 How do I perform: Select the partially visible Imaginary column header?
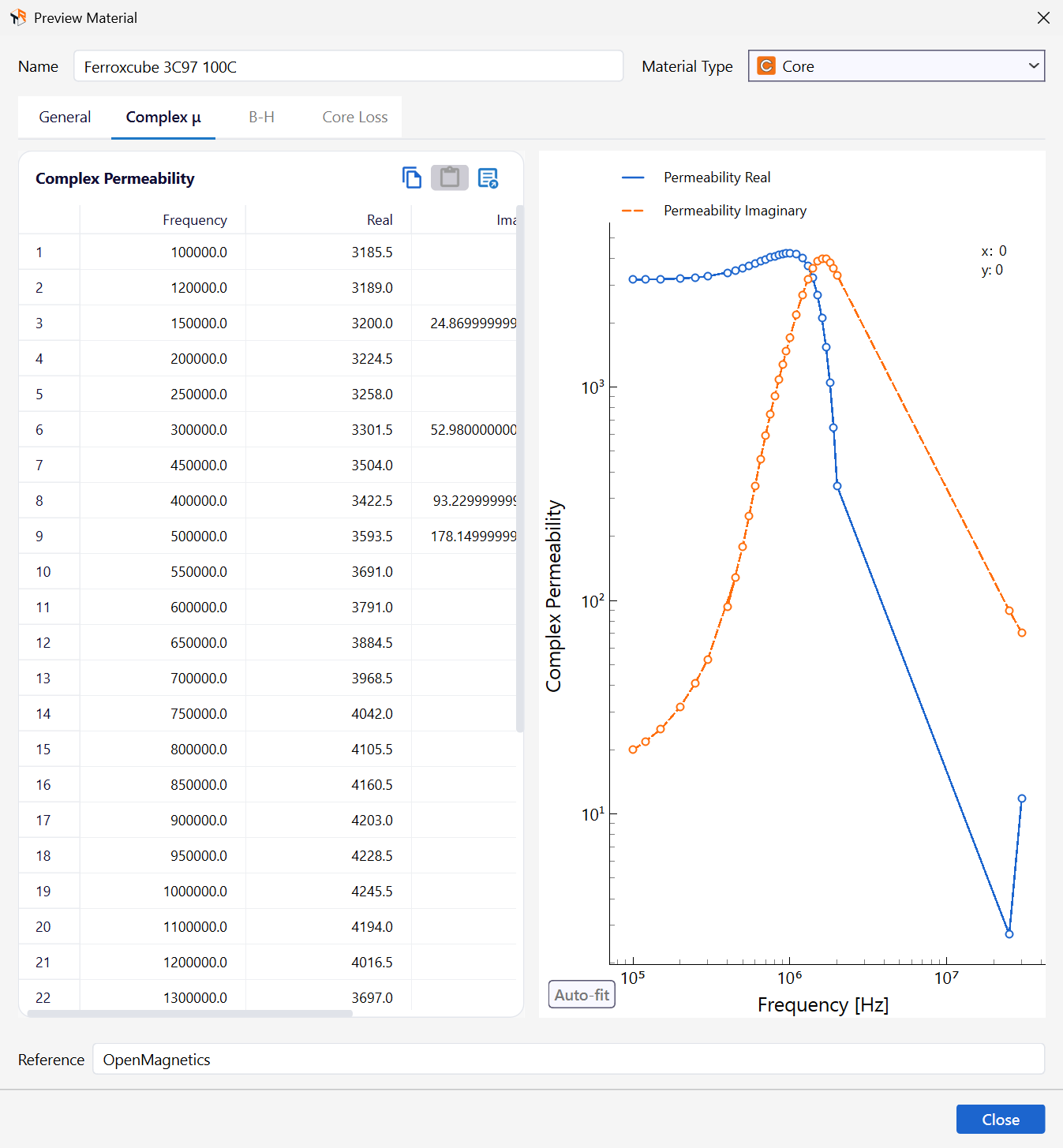point(465,220)
